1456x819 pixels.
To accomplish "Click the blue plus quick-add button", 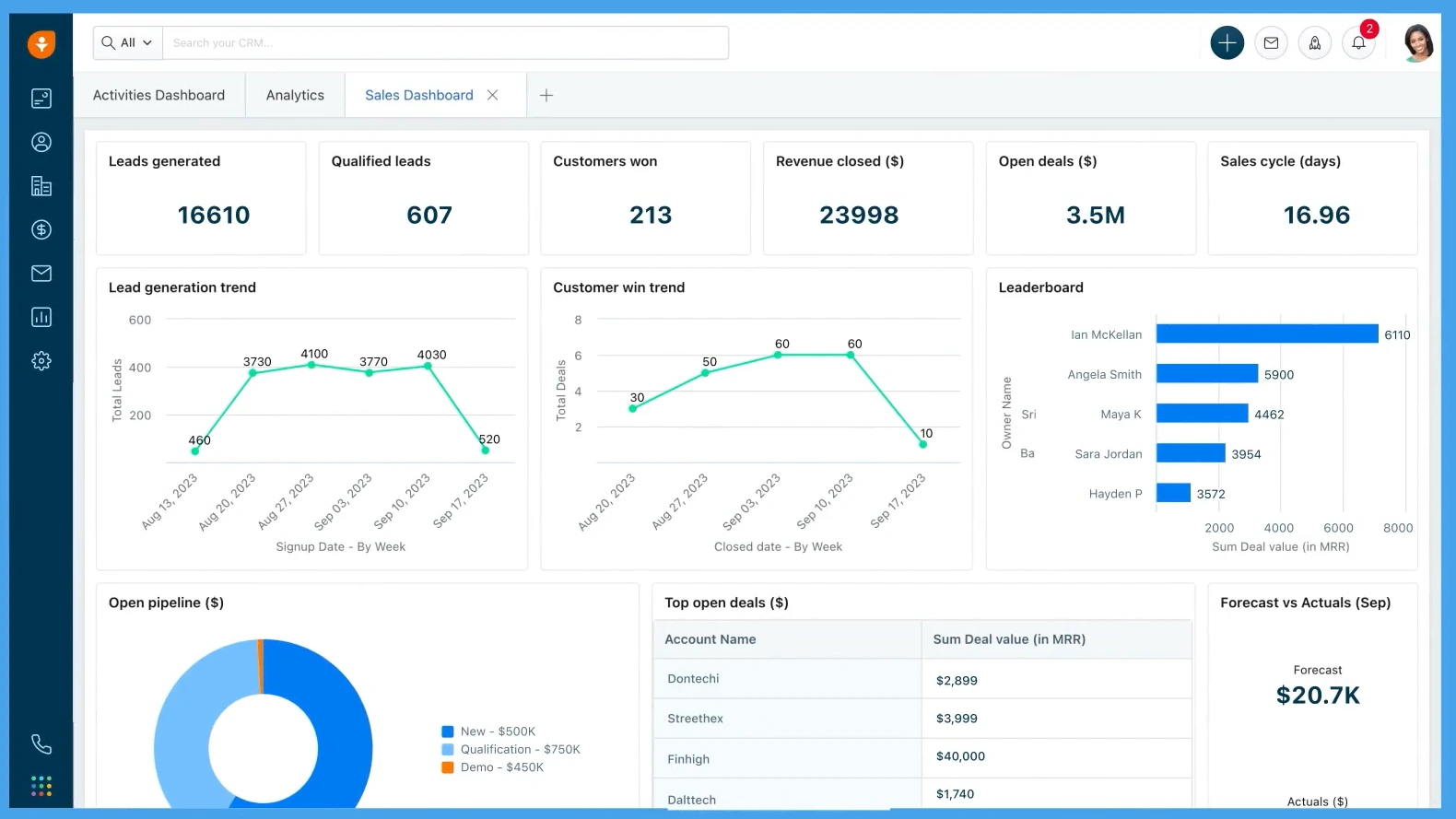I will click(x=1227, y=43).
